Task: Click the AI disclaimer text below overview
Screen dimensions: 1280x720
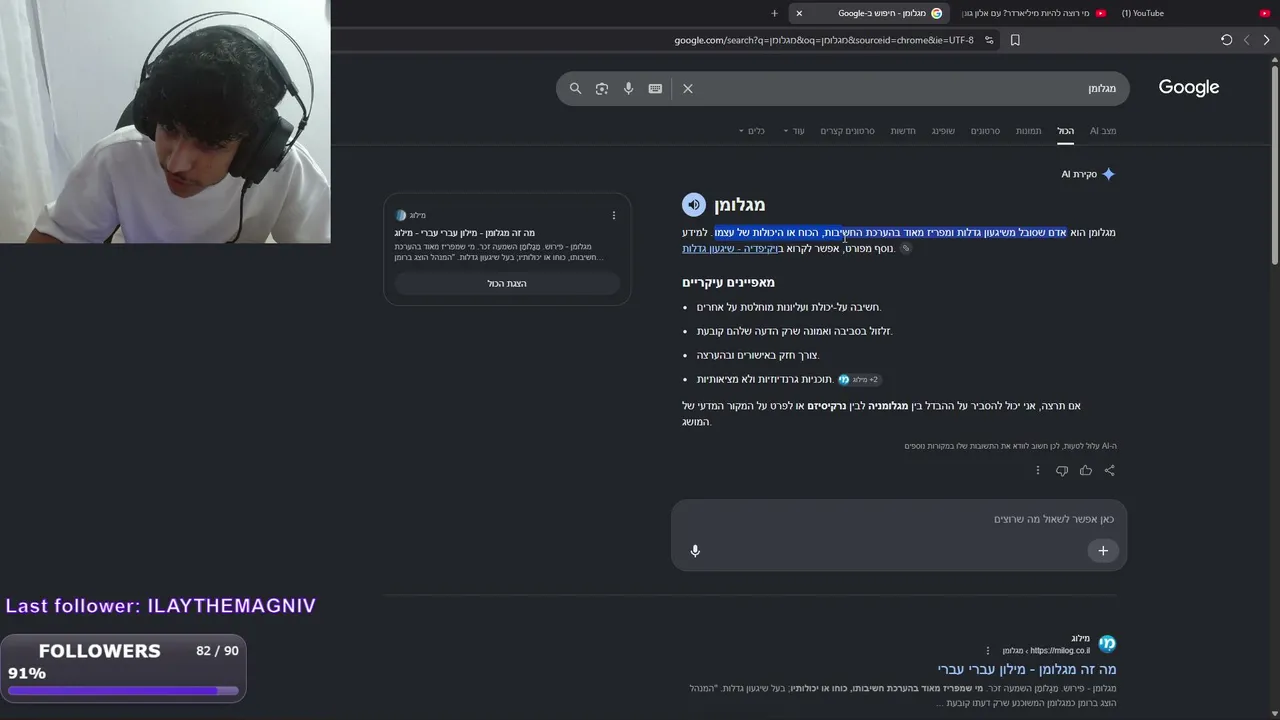Action: [x=1011, y=446]
